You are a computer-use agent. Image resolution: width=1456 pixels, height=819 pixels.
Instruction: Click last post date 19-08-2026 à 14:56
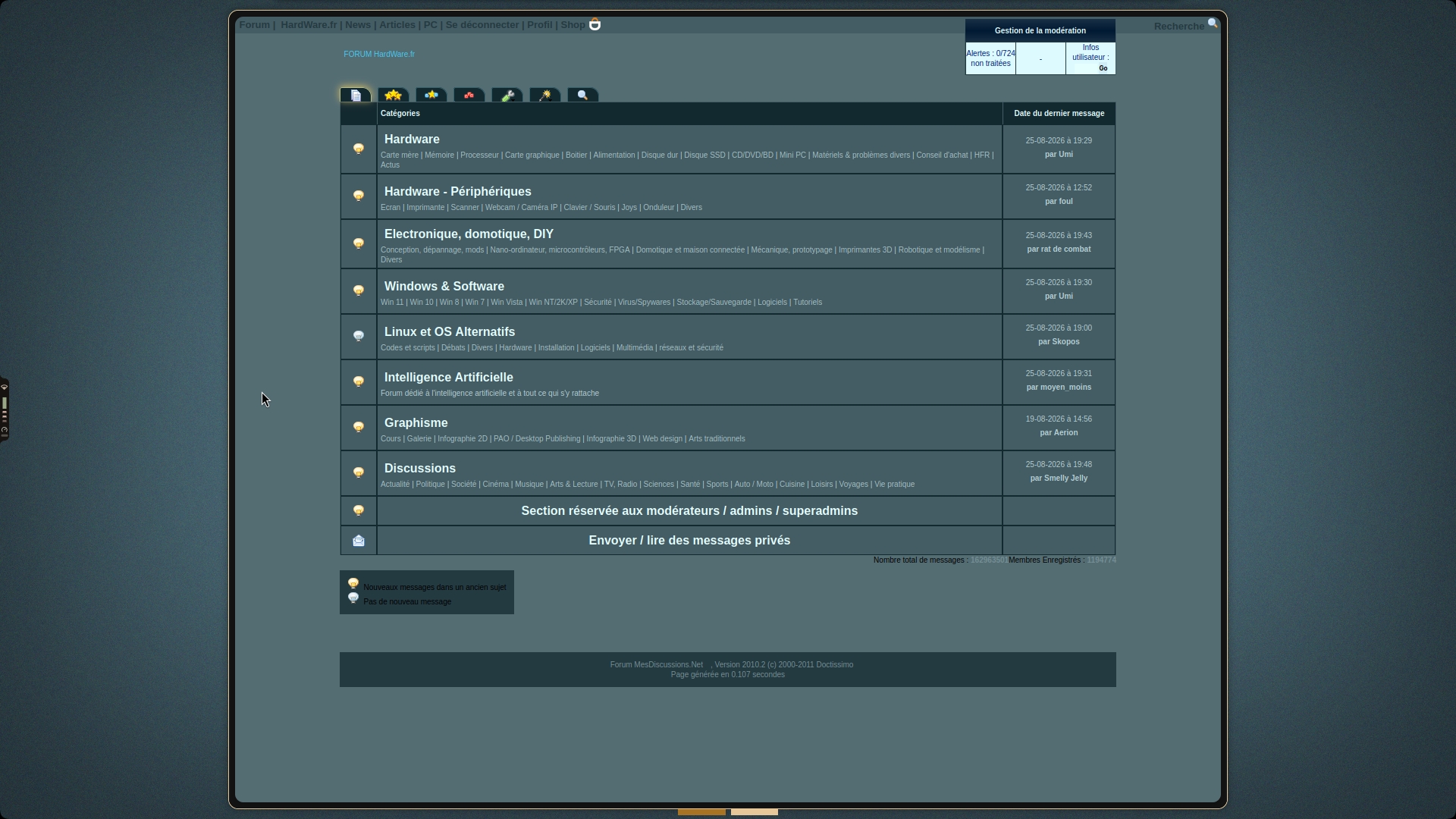tap(1059, 419)
